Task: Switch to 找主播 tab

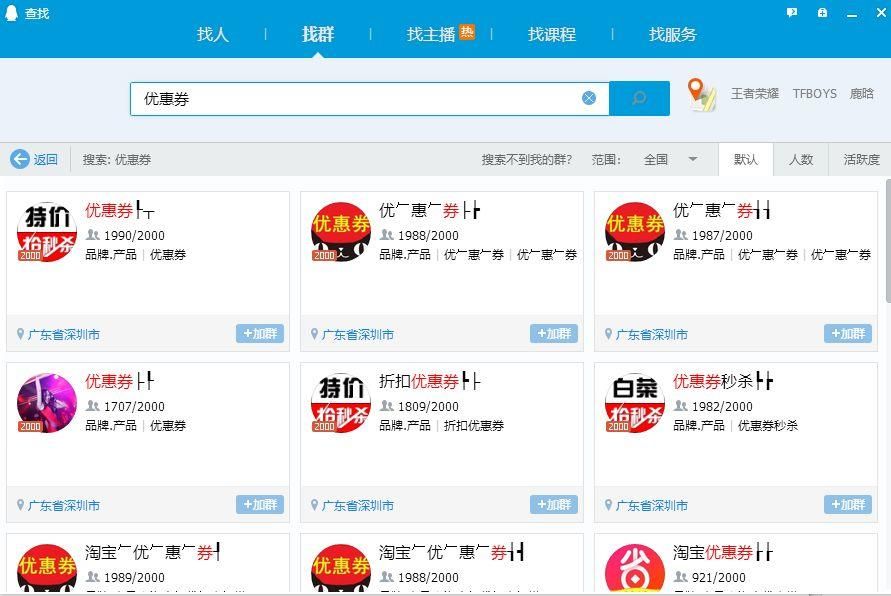Action: tap(431, 35)
